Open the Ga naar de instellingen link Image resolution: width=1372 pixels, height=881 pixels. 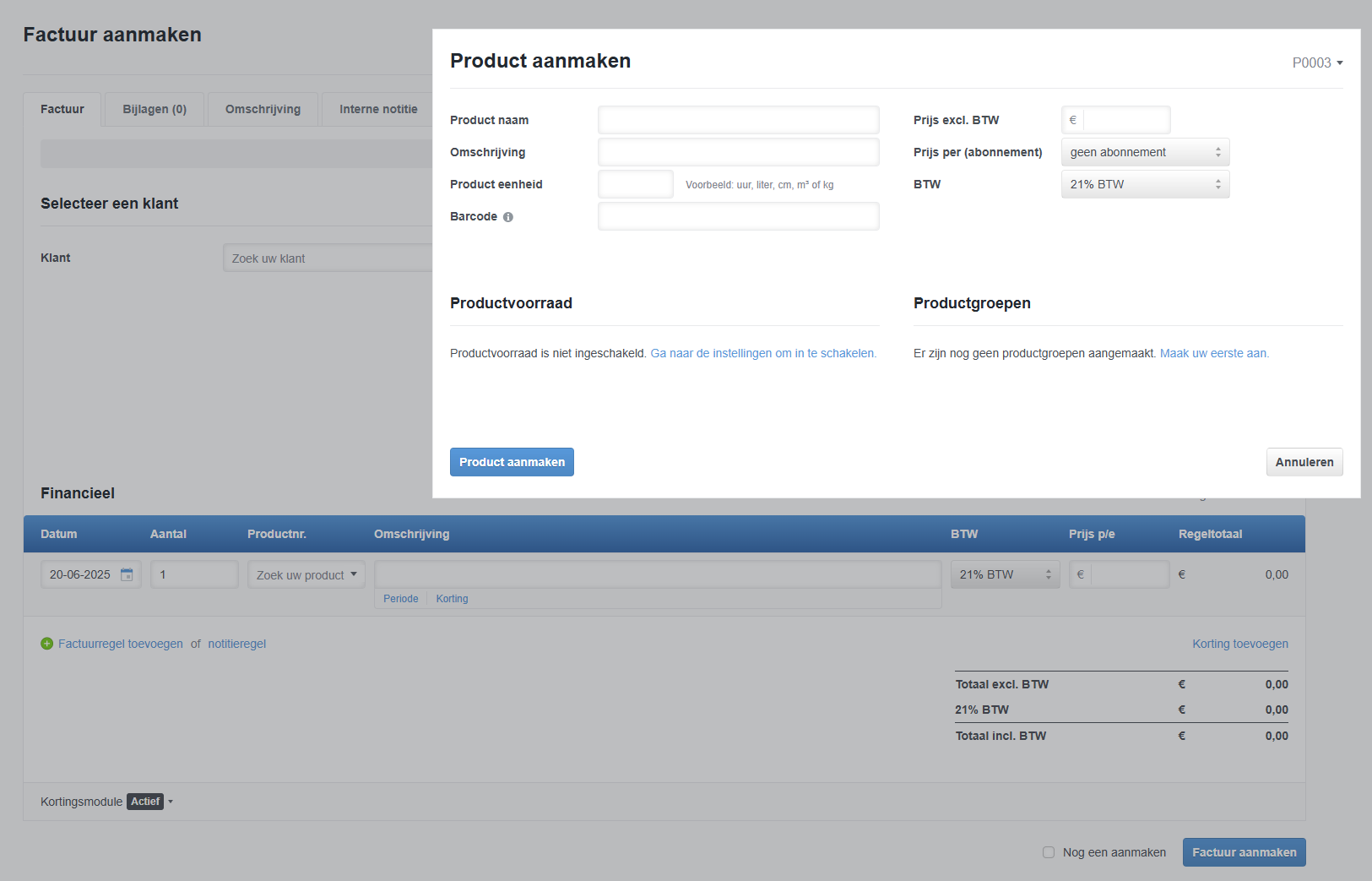(x=762, y=353)
